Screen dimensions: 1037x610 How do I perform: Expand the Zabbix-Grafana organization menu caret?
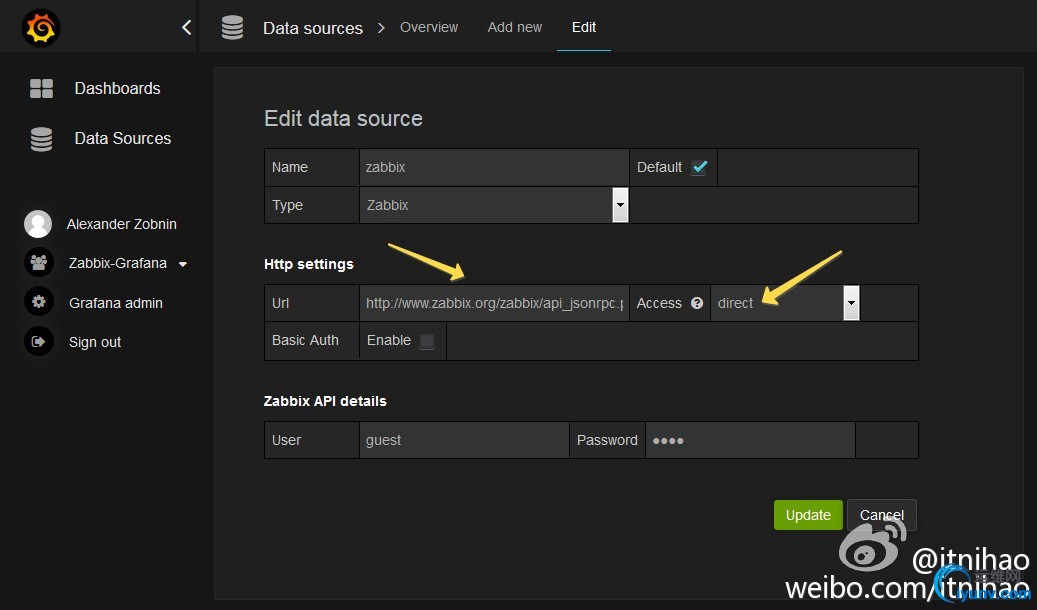[183, 264]
